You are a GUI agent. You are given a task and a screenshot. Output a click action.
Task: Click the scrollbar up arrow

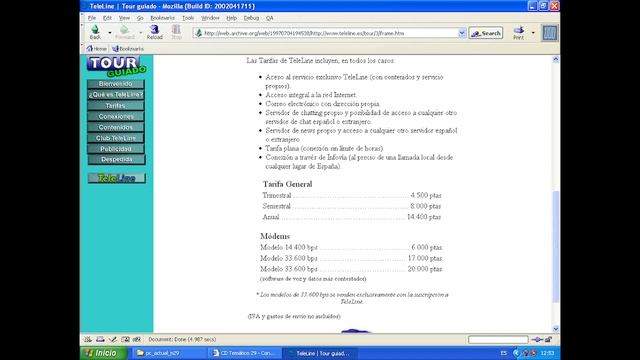[x=556, y=59]
